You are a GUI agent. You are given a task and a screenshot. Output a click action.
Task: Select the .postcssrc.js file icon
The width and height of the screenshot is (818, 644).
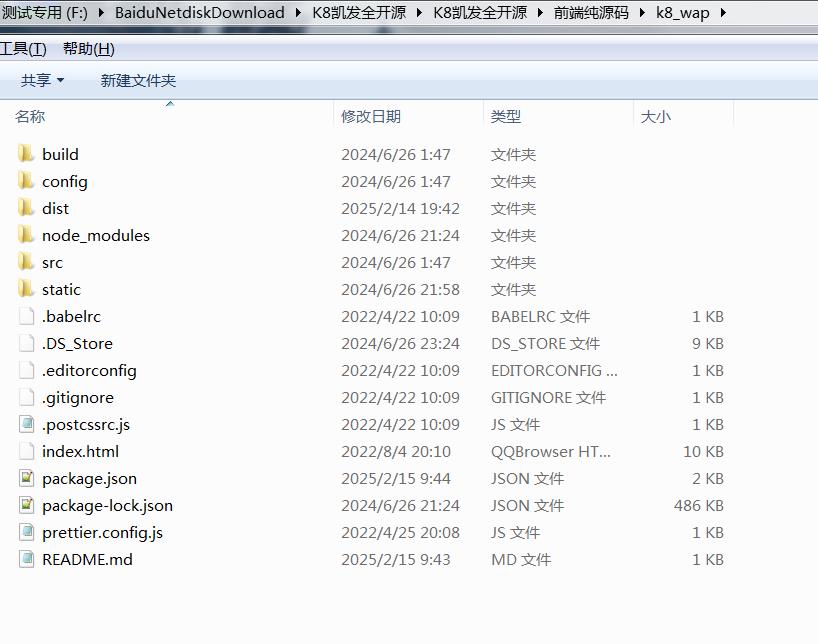click(26, 424)
